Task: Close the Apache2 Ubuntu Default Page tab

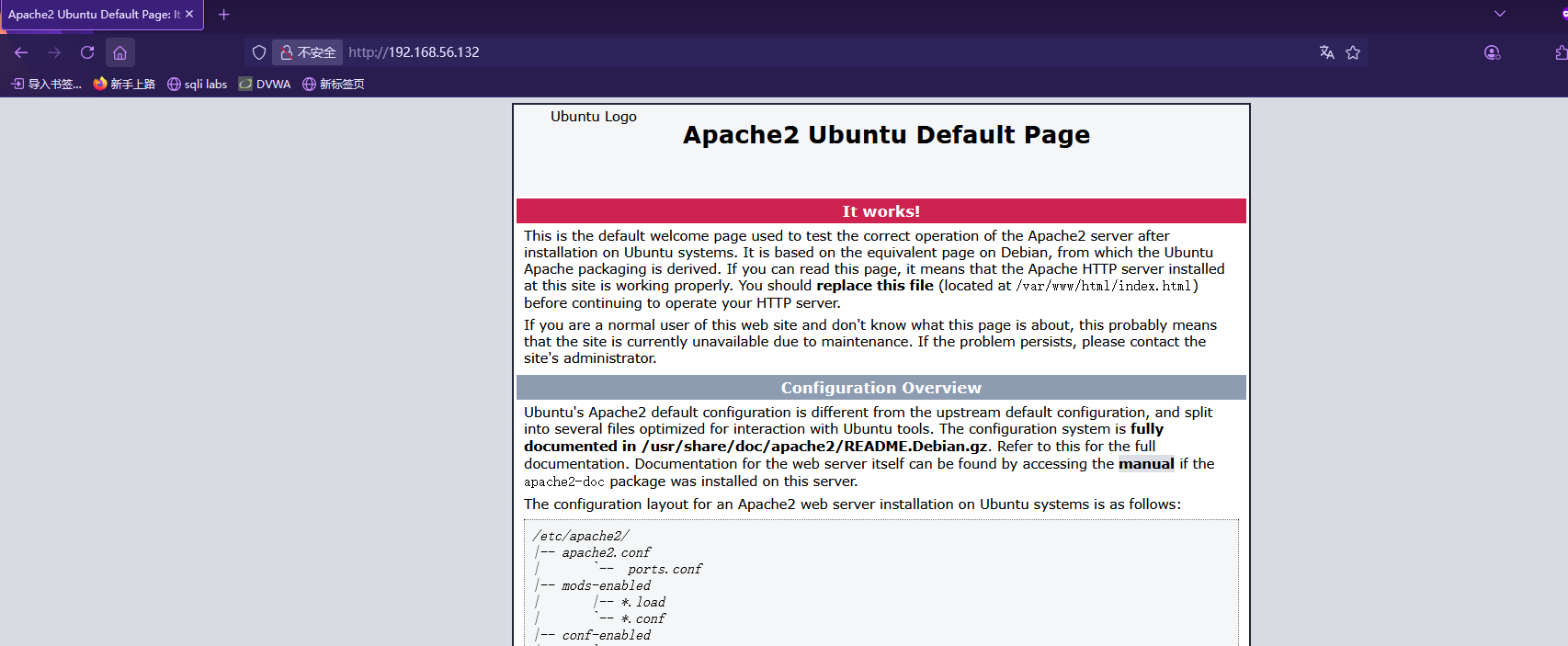Action: (189, 14)
